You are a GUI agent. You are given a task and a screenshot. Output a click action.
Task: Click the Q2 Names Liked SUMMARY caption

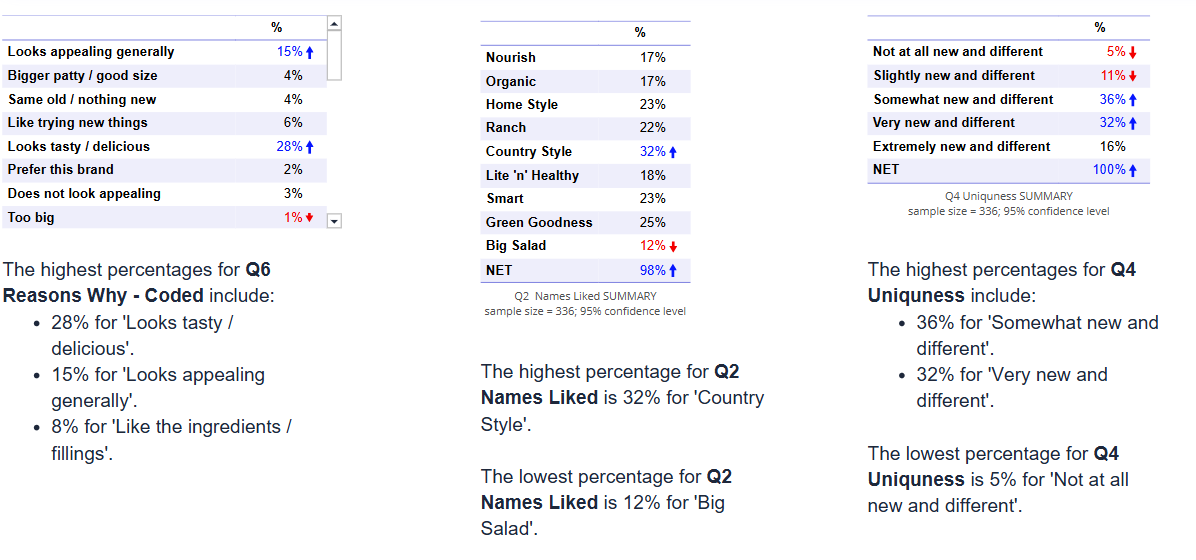pyautogui.click(x=585, y=296)
